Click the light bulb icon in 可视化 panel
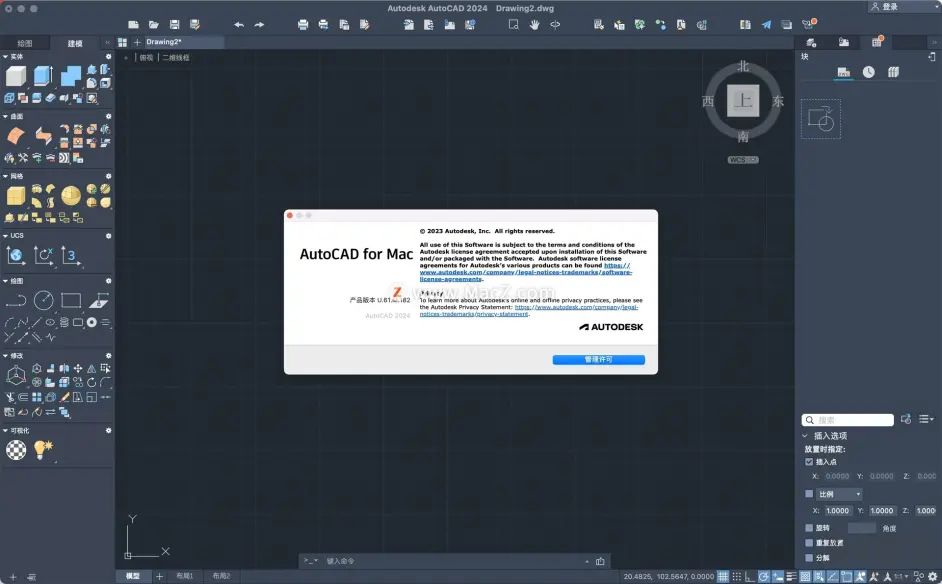The width and height of the screenshot is (942, 584). click(x=44, y=450)
